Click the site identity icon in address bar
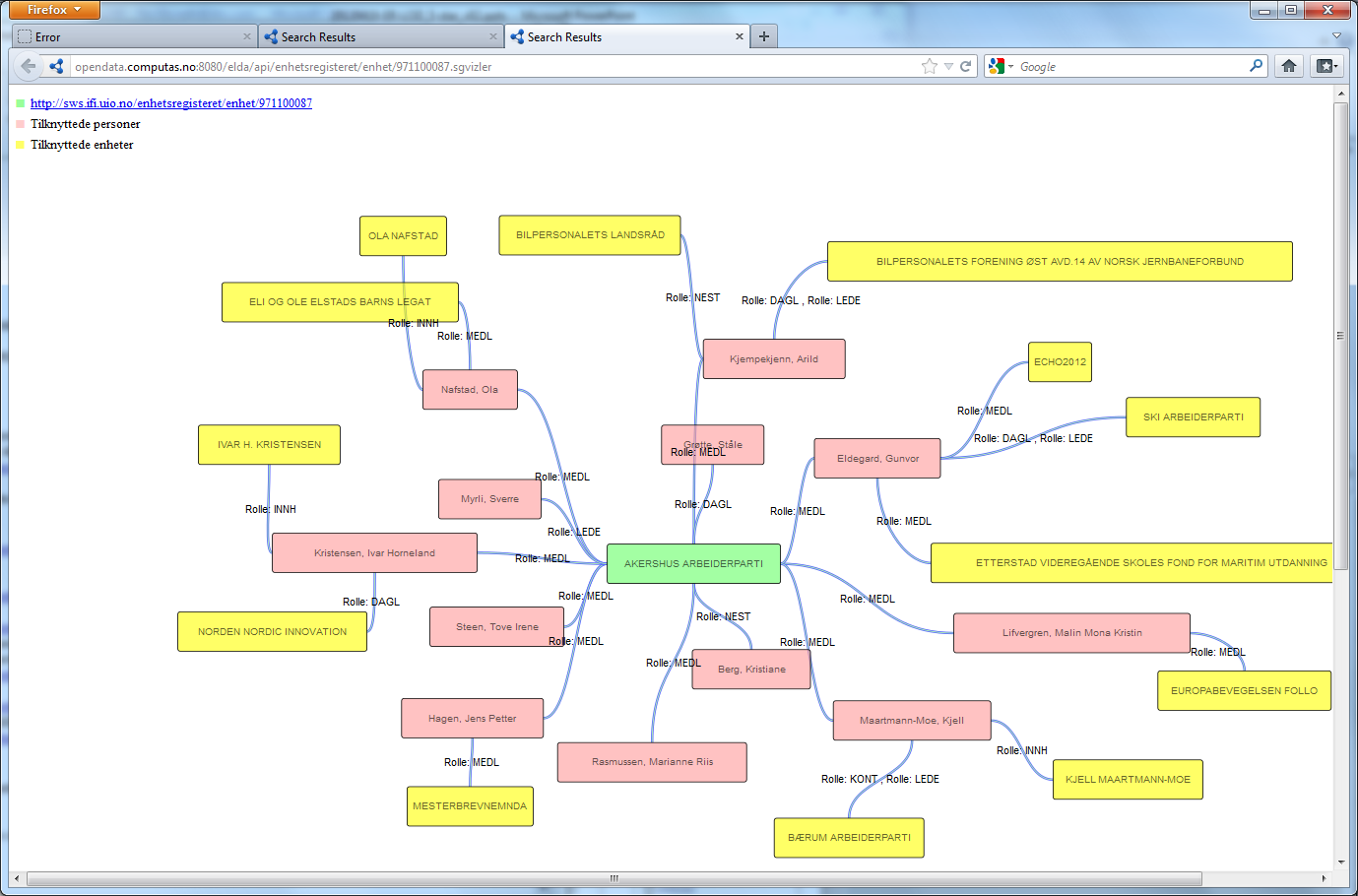 (x=57, y=66)
